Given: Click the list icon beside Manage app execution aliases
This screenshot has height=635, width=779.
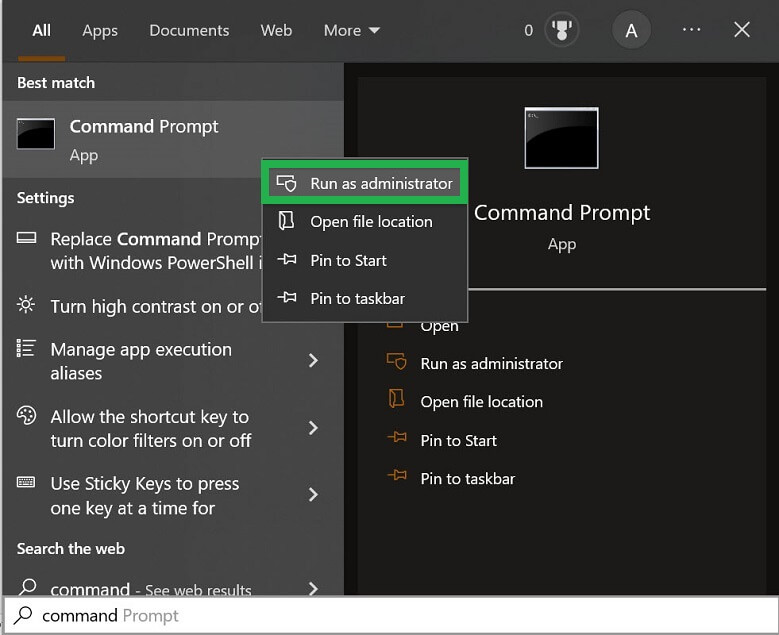Looking at the screenshot, I should pos(26,348).
